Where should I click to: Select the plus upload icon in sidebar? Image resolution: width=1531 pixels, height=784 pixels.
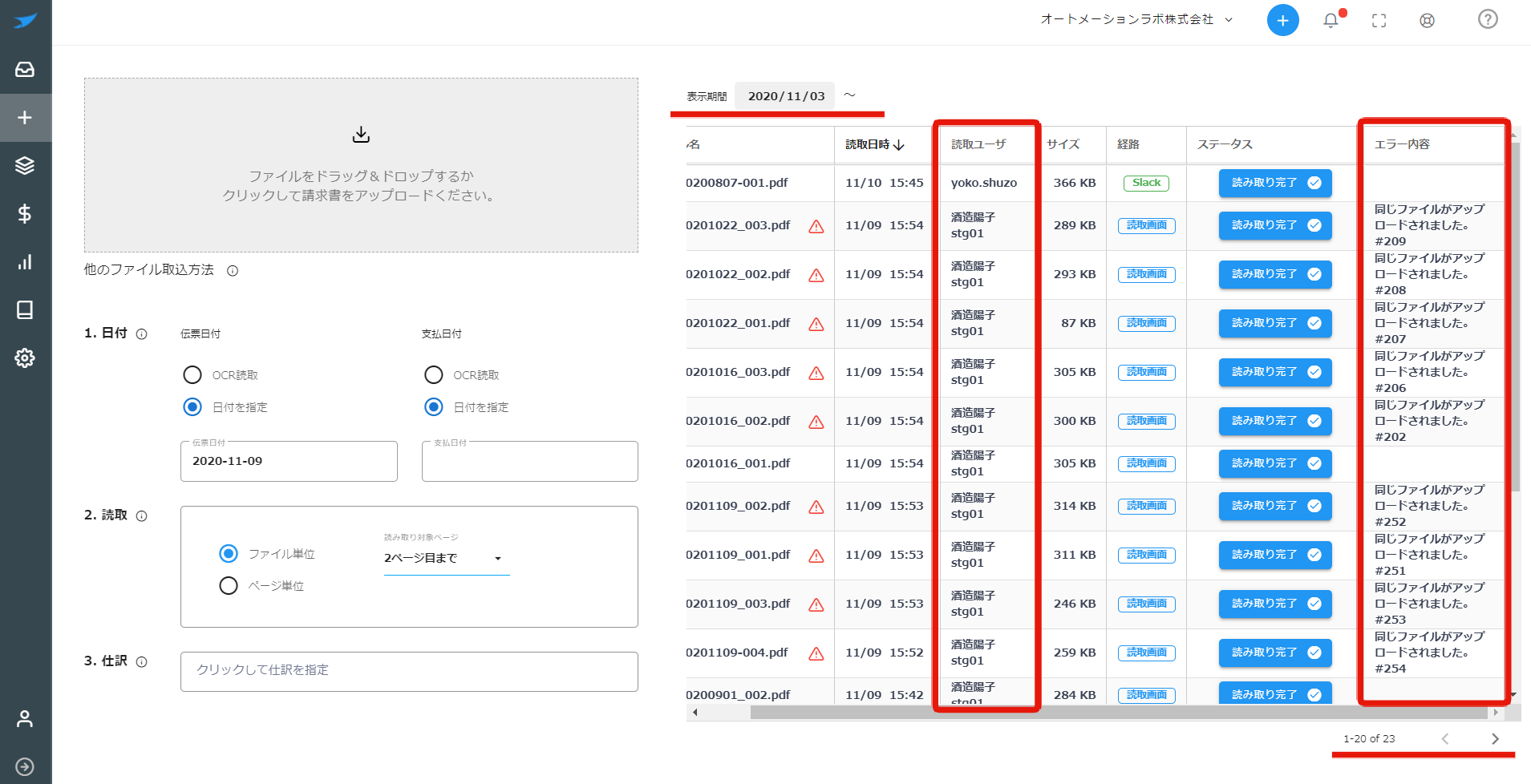point(25,118)
